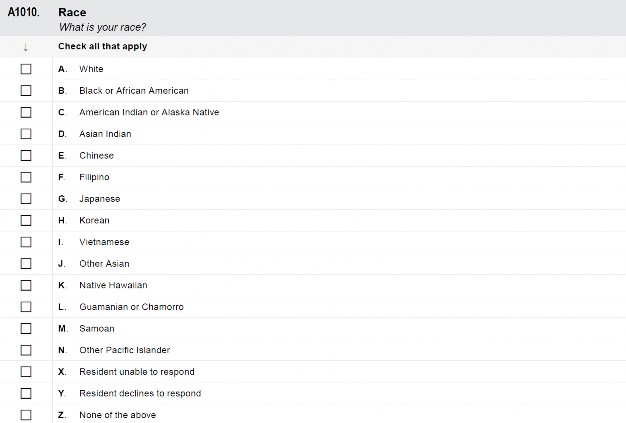The image size is (626, 423).
Task: Select the Japanese checkbox
Action: pos(26,198)
